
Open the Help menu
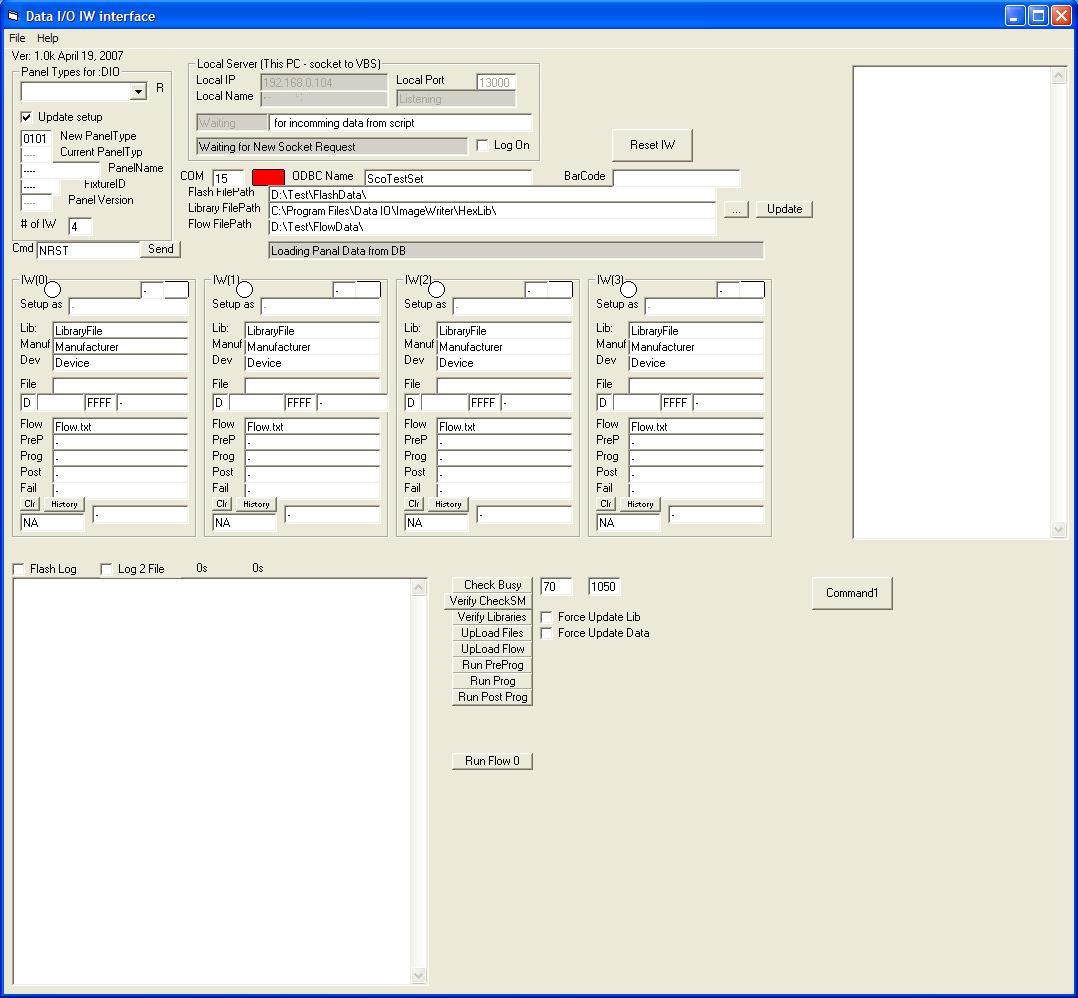pos(48,38)
